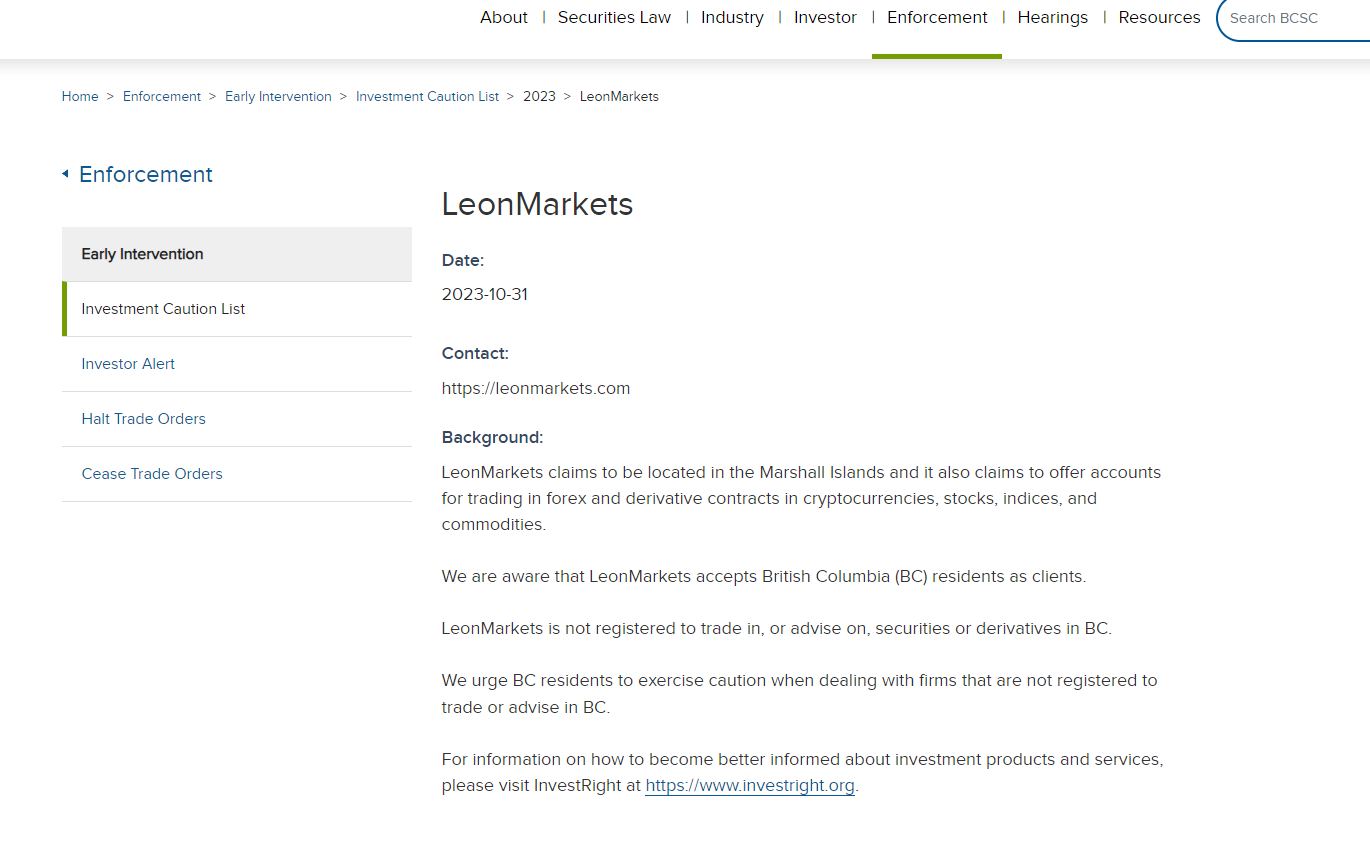Open the About menu

coord(504,18)
